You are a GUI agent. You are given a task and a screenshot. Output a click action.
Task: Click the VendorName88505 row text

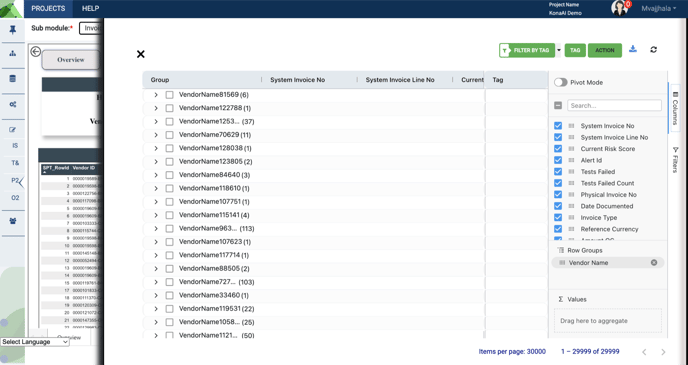(x=209, y=268)
